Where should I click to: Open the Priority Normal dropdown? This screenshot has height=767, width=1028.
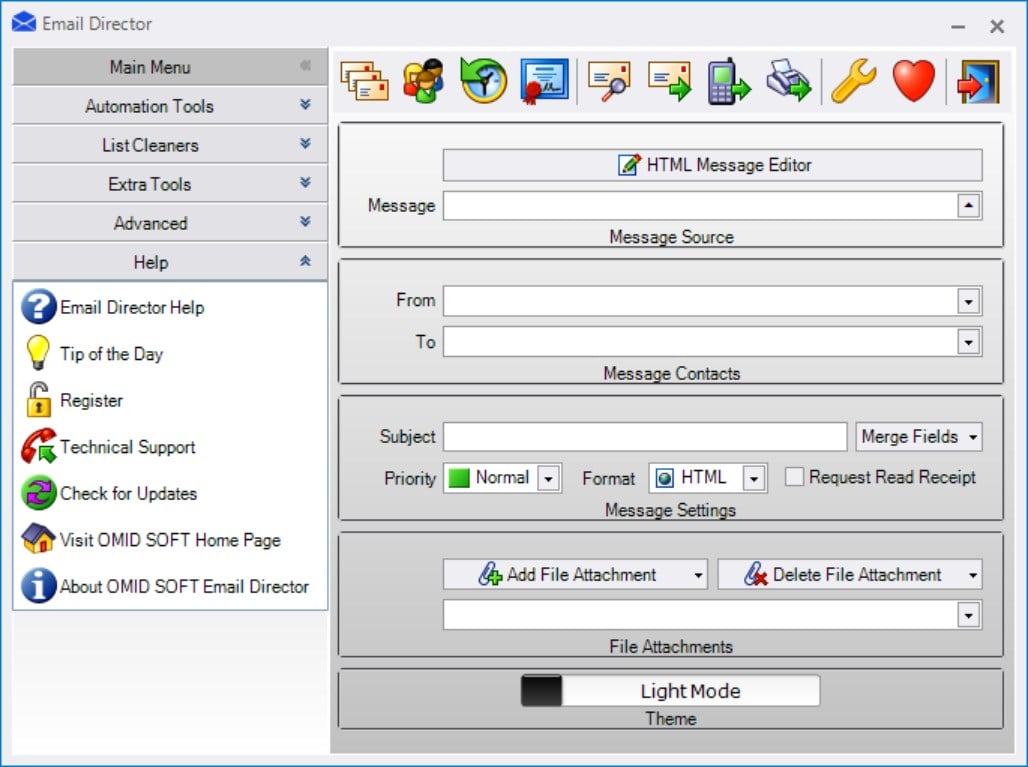(x=548, y=478)
